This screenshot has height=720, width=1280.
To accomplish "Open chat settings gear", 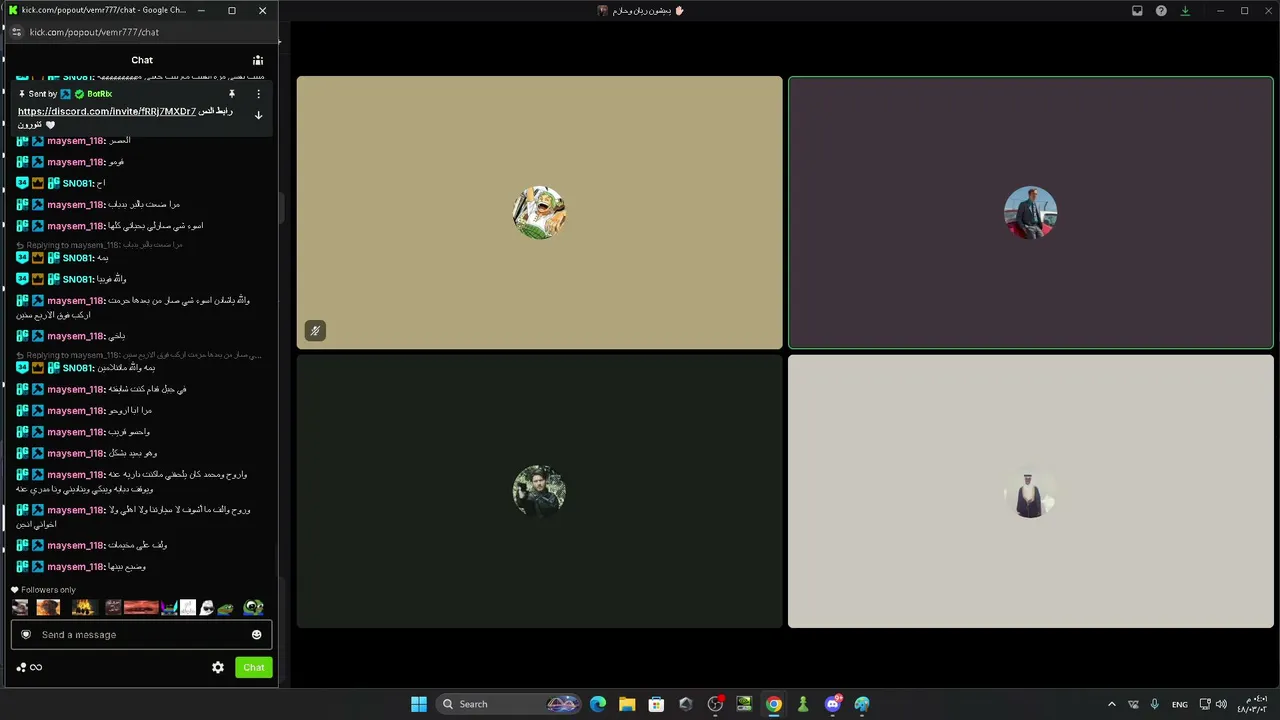I will [x=218, y=667].
